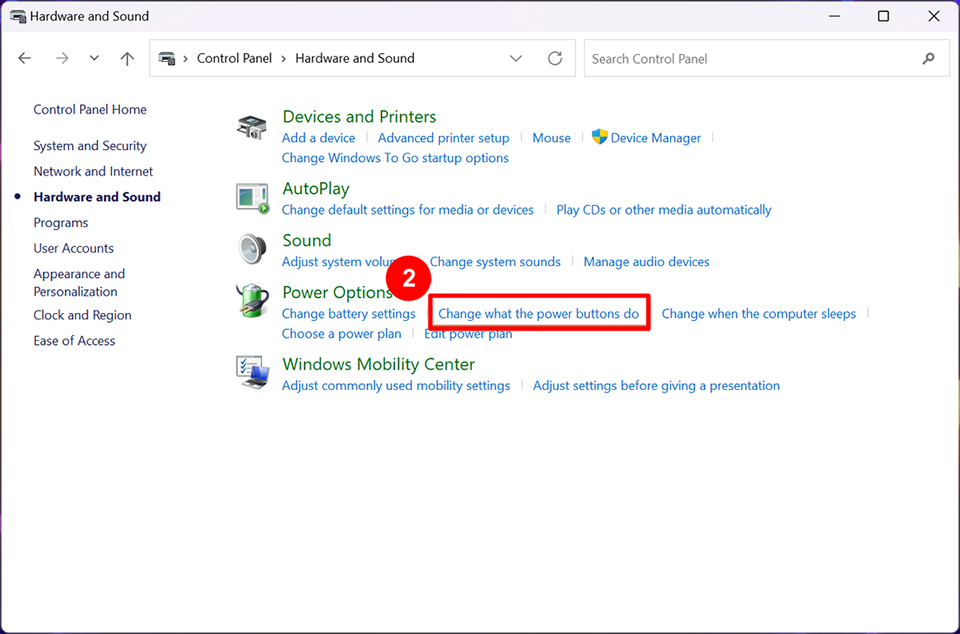Open Programs category
960x634 pixels.
pyautogui.click(x=61, y=223)
